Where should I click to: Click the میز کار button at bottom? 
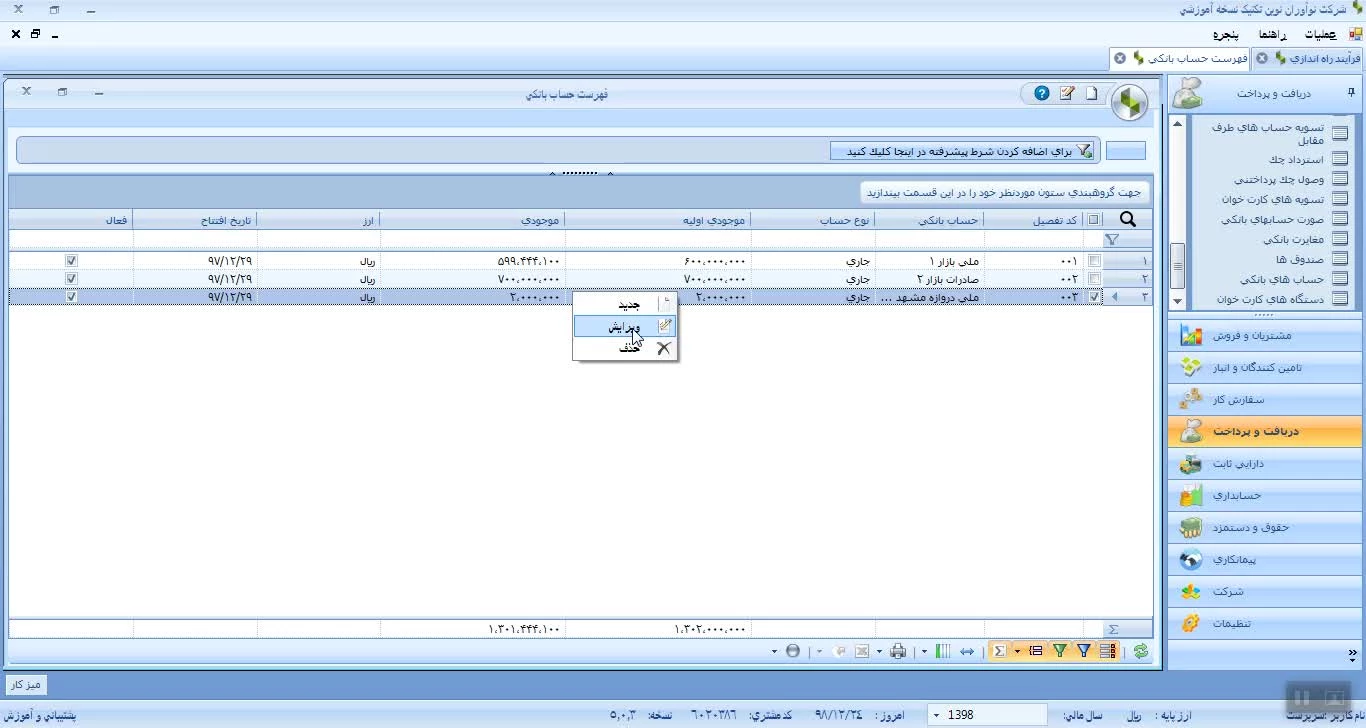pos(27,685)
